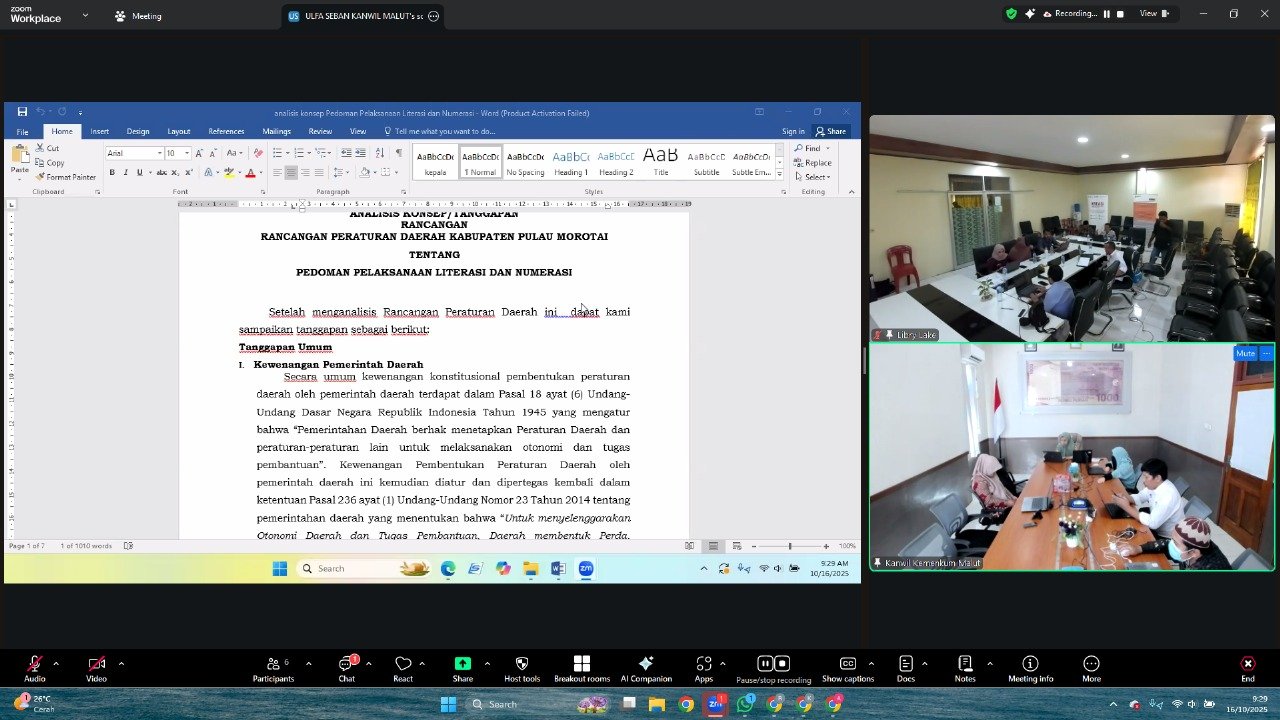The height and width of the screenshot is (720, 1280).
Task: Switch to the Meeting tab
Action: pos(138,16)
